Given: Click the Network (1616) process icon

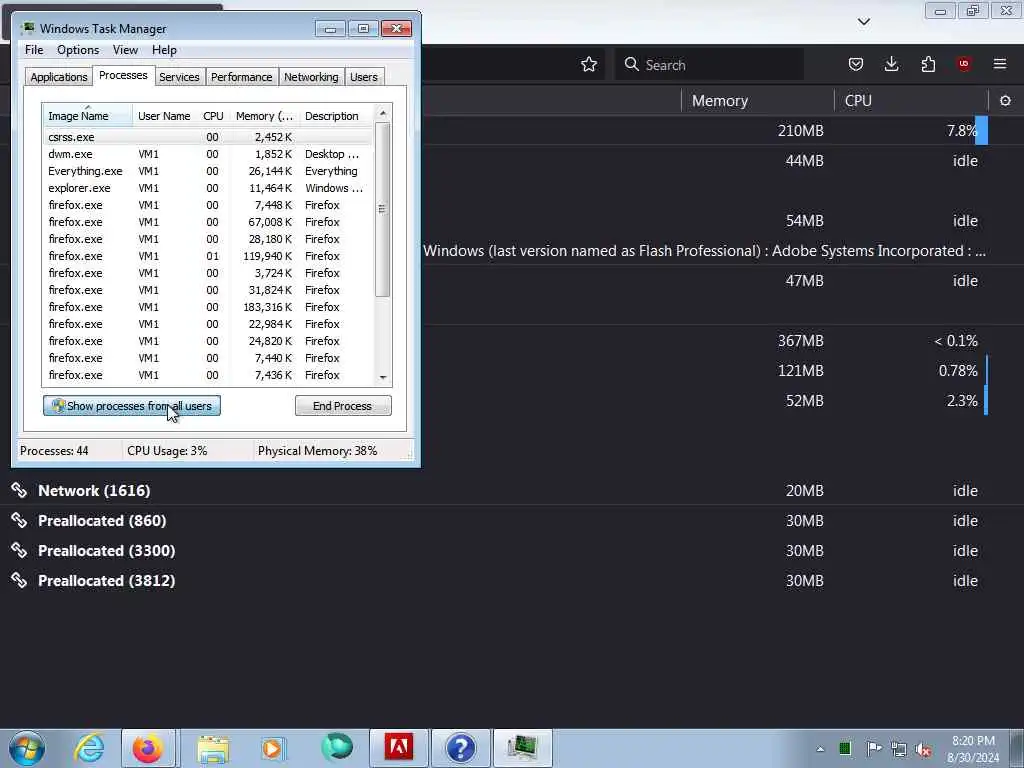Looking at the screenshot, I should (19, 490).
